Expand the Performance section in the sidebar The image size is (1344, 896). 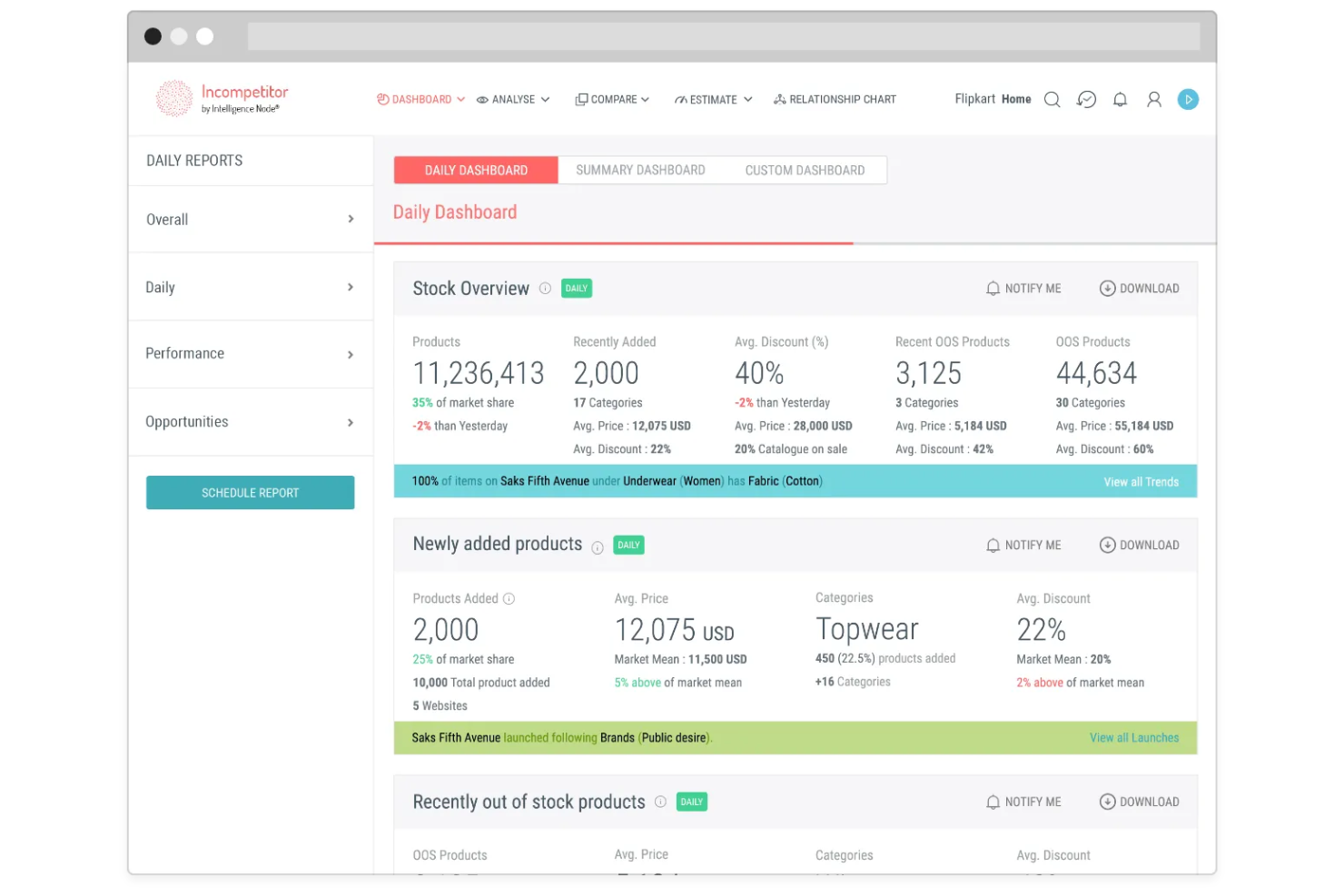(x=250, y=354)
